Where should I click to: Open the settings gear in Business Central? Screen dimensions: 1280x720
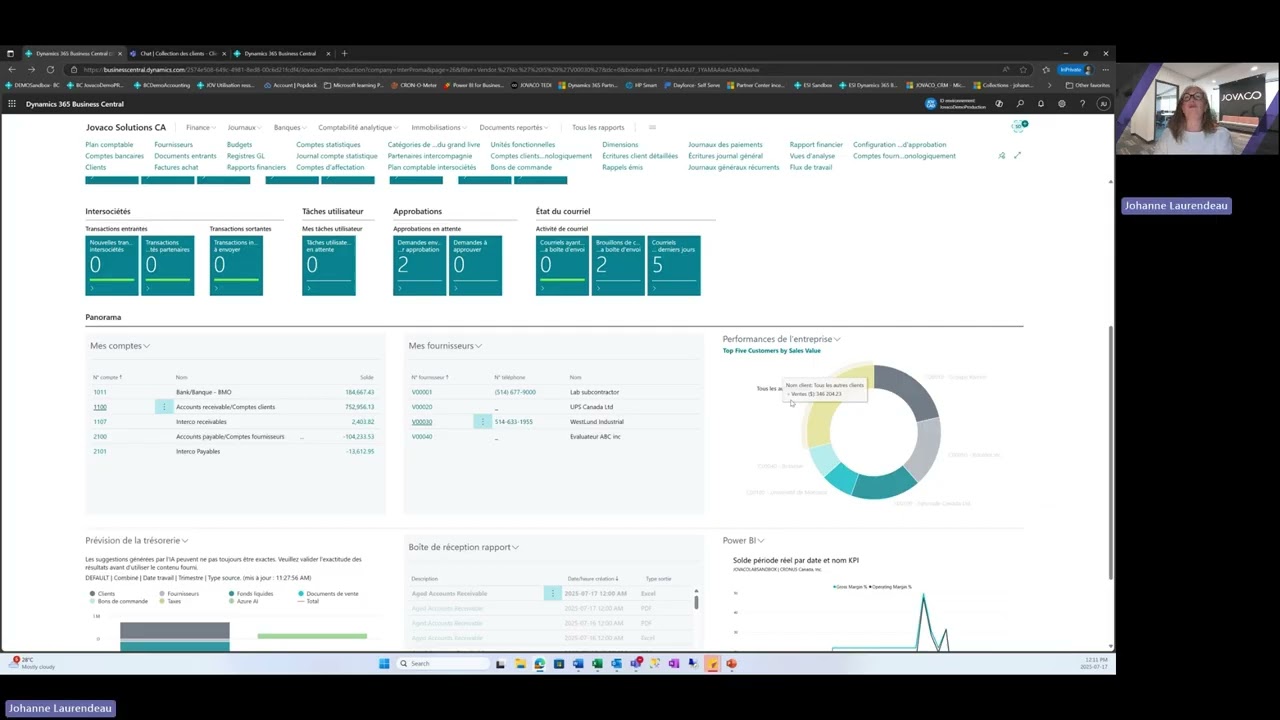coord(1062,104)
